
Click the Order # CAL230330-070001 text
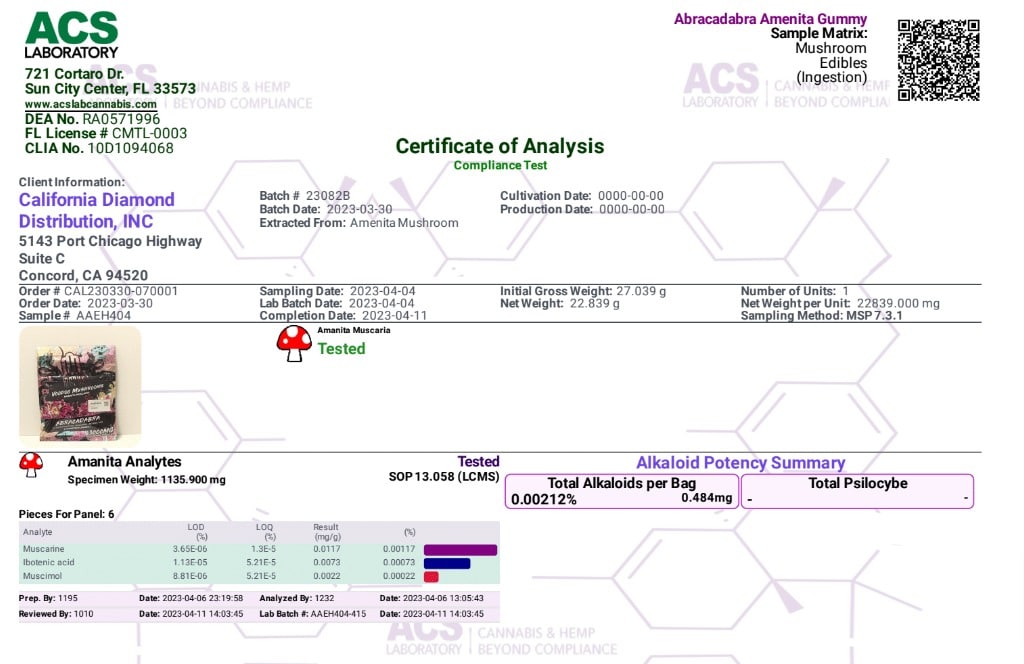tap(98, 291)
